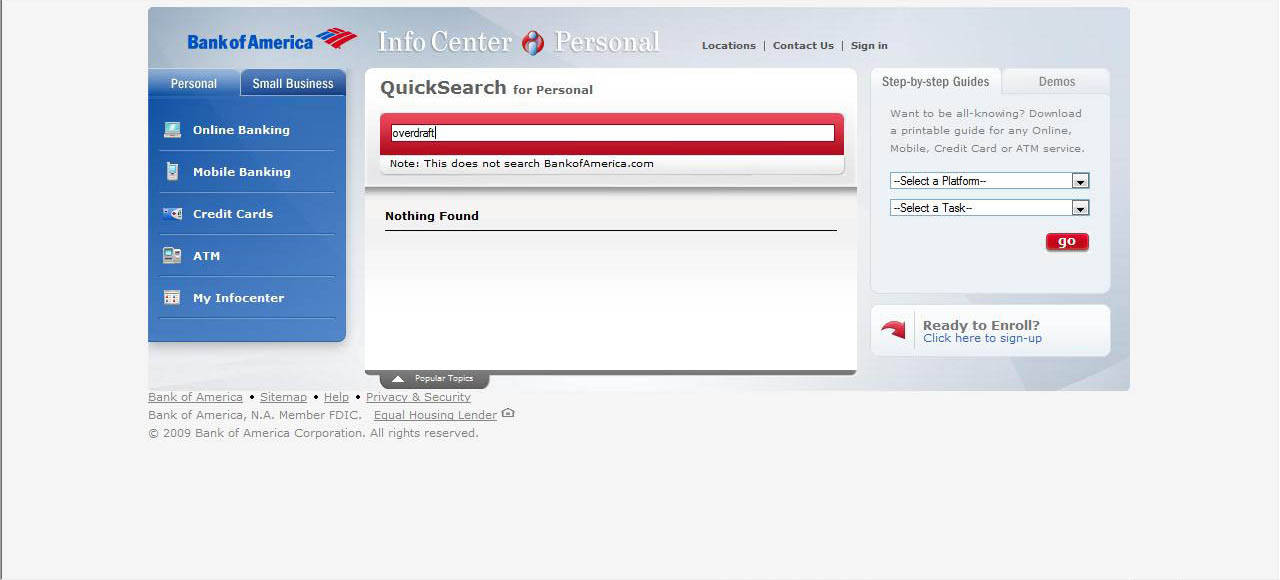Click the Equal Housing Lender house icon
The width and height of the screenshot is (1280, 580).
(508, 414)
